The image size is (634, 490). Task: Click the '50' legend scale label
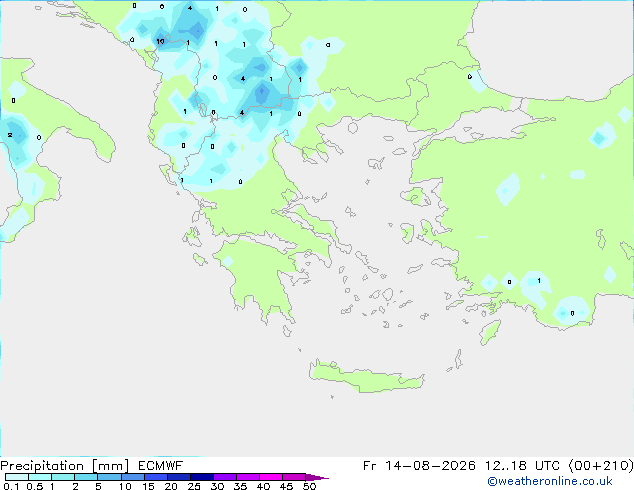point(310,486)
